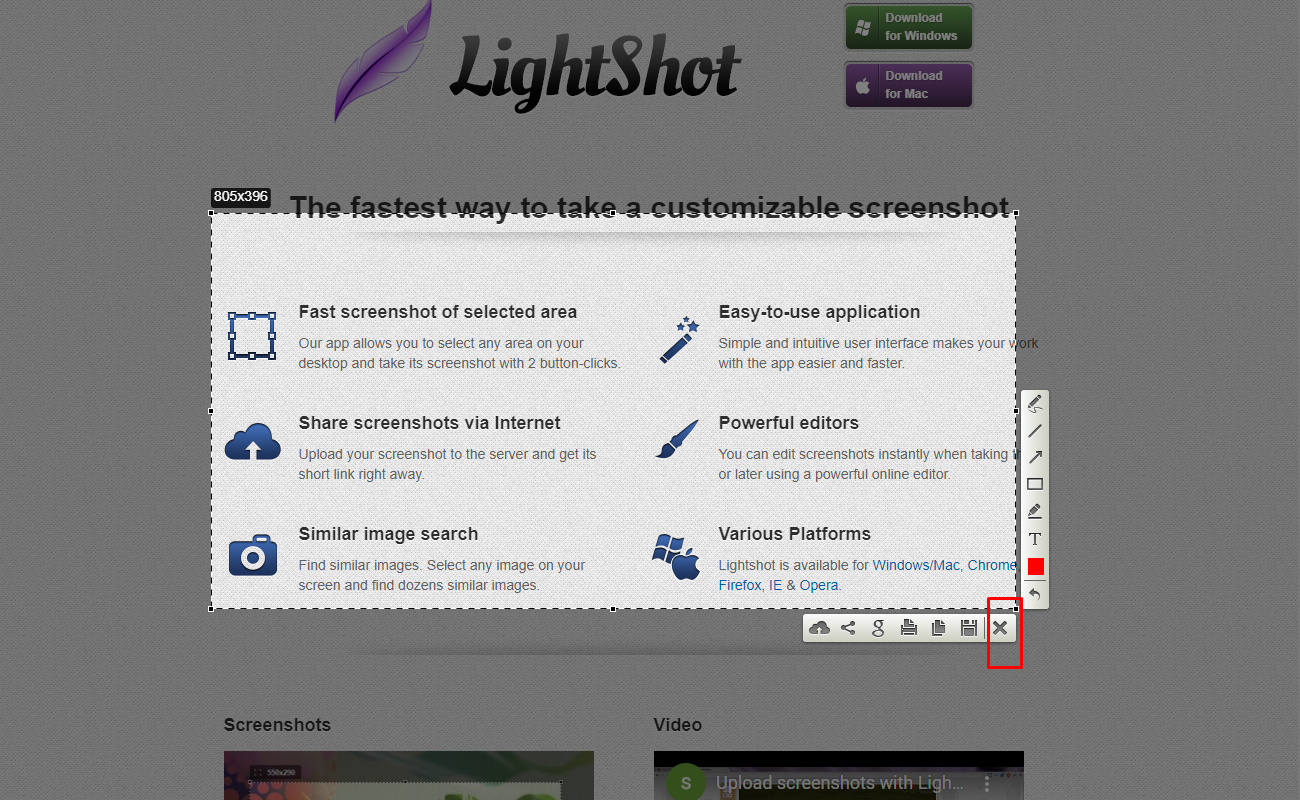This screenshot has height=800, width=1300.
Task: Click the Screenshots section heading
Action: 277,725
